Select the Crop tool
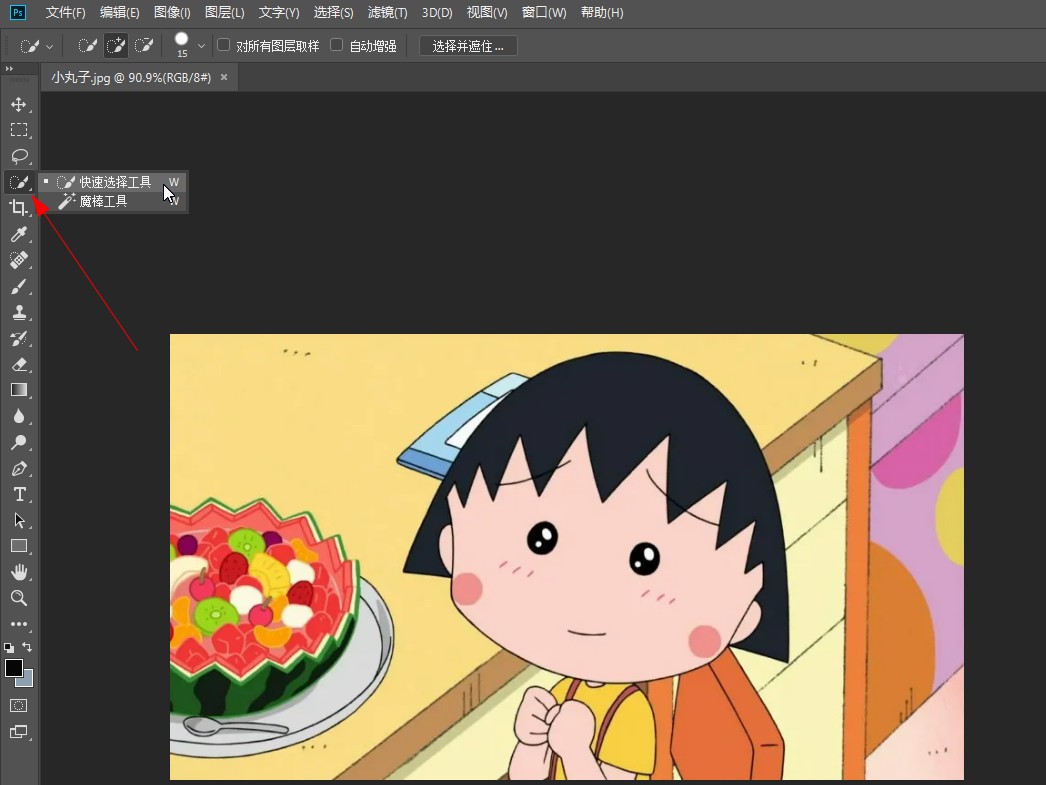 click(19, 208)
